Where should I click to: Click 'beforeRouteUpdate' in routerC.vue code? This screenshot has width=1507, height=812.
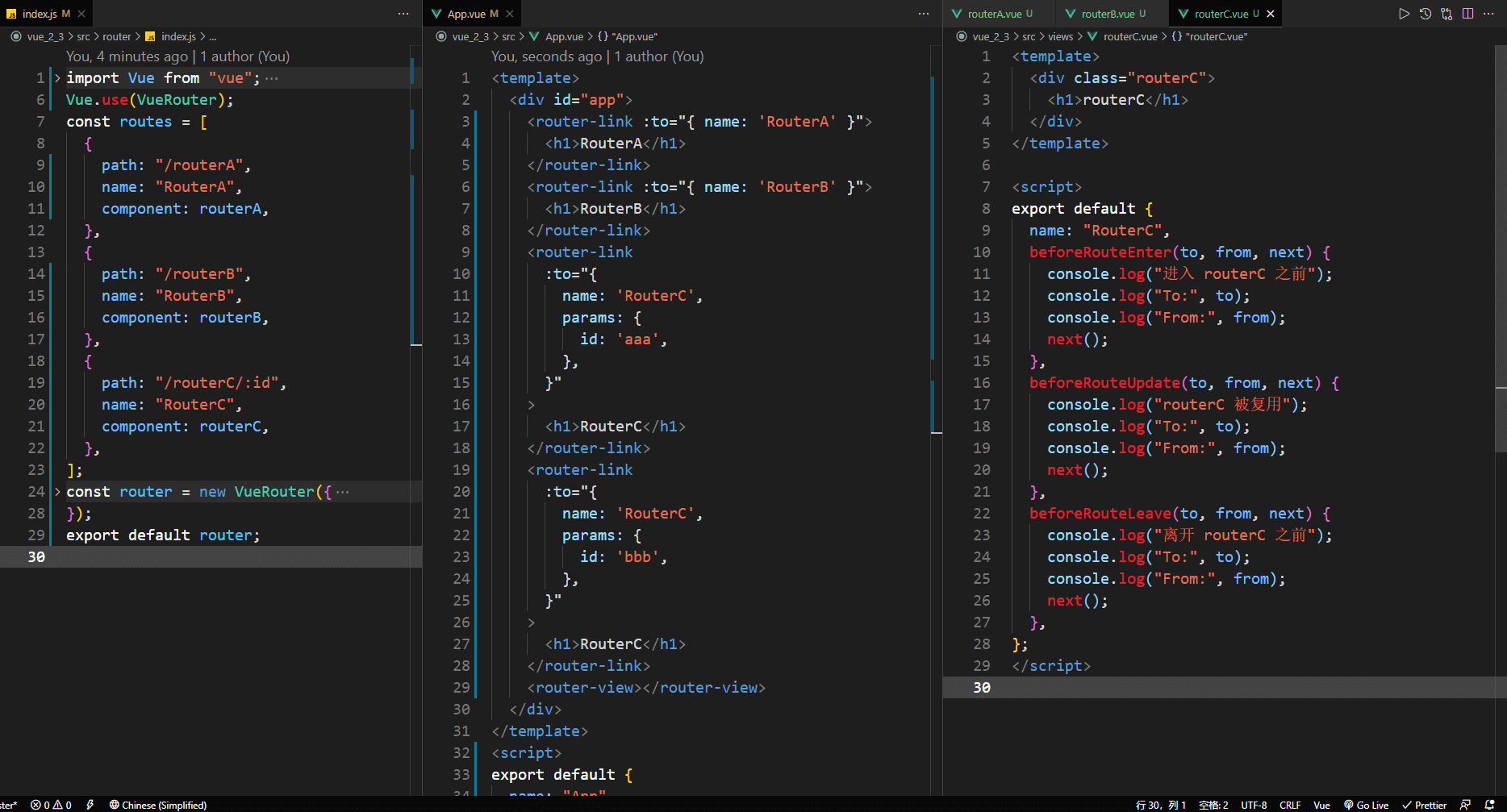[x=1105, y=383]
